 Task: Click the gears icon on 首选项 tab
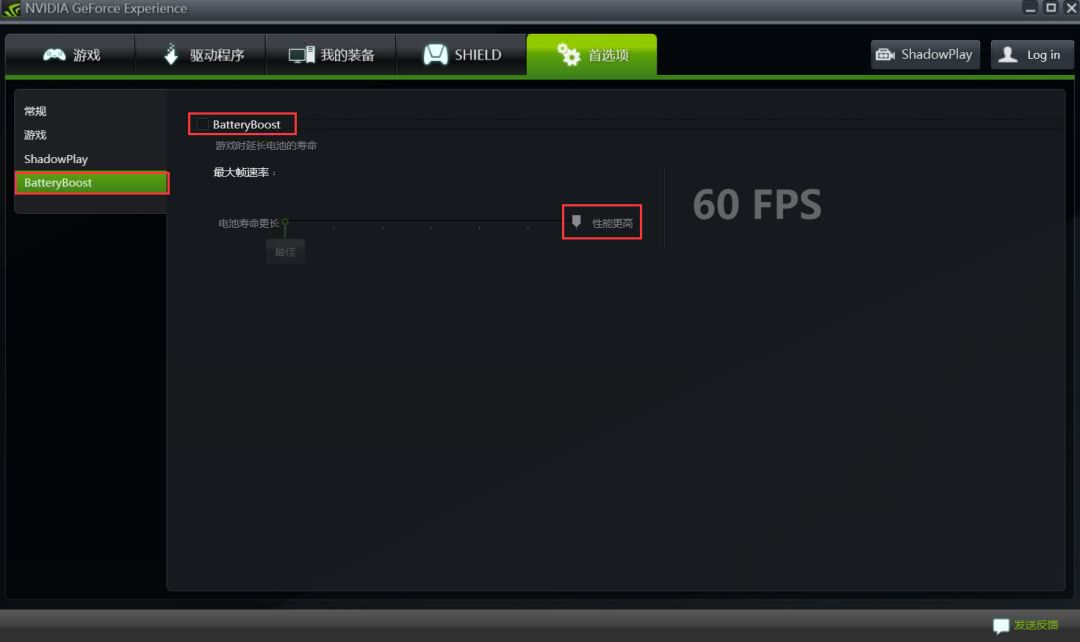coord(568,54)
